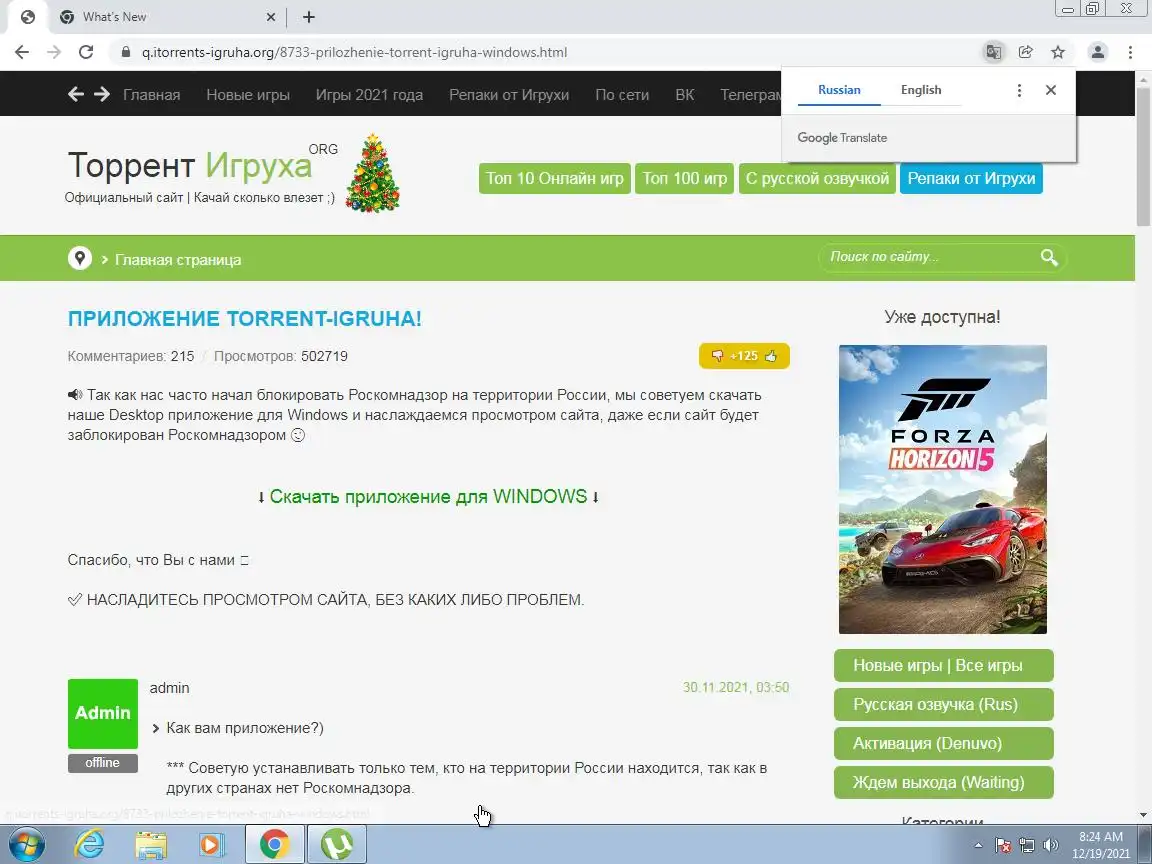
Task: Click the site's left arrow navigation icon
Action: 76,94
